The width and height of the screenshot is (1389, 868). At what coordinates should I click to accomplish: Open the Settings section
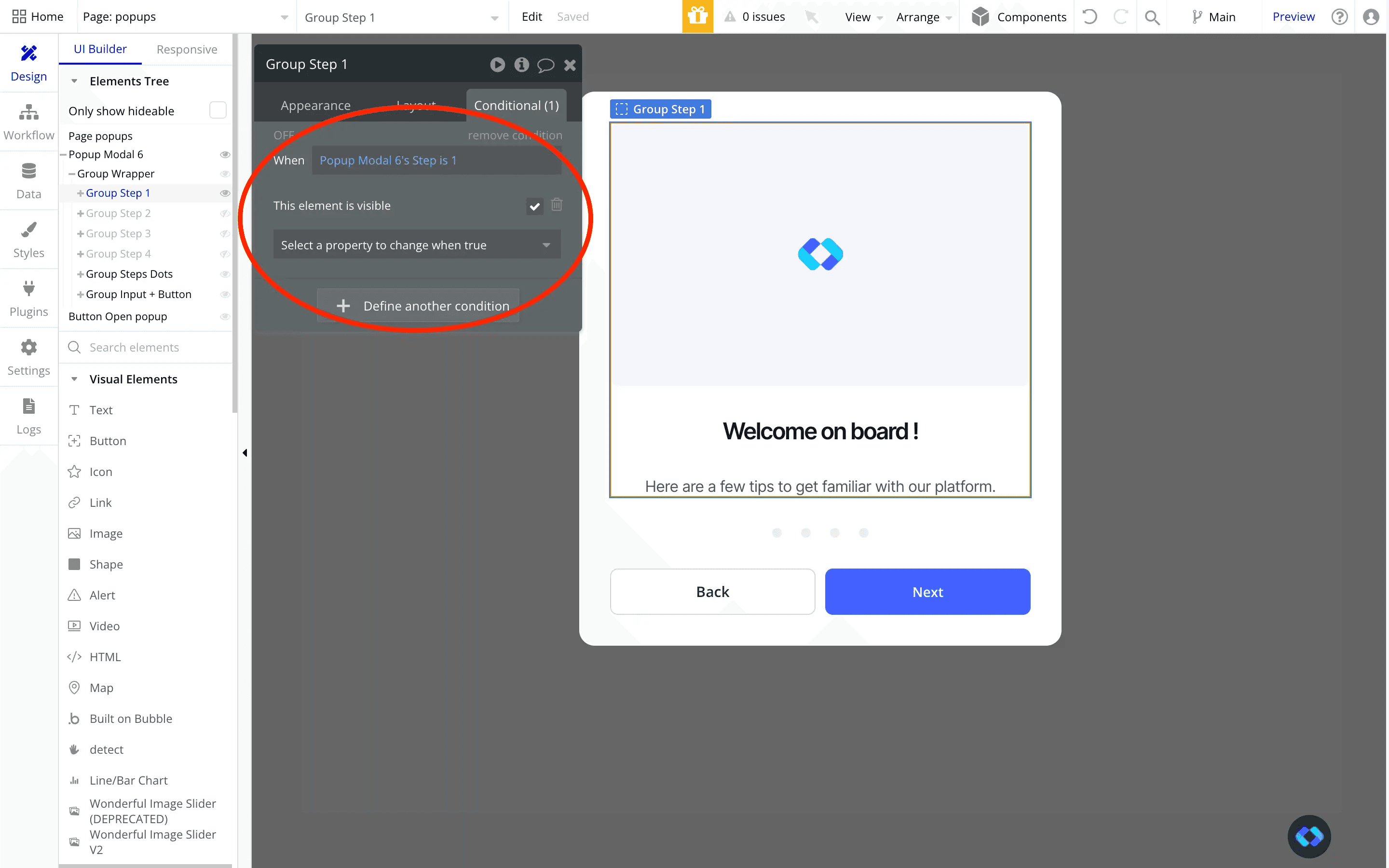tap(29, 357)
